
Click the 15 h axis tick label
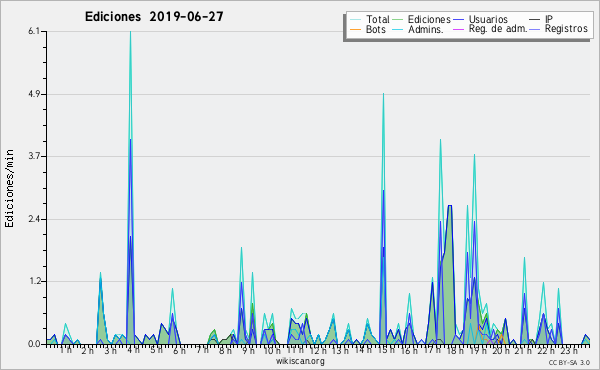pos(386,350)
